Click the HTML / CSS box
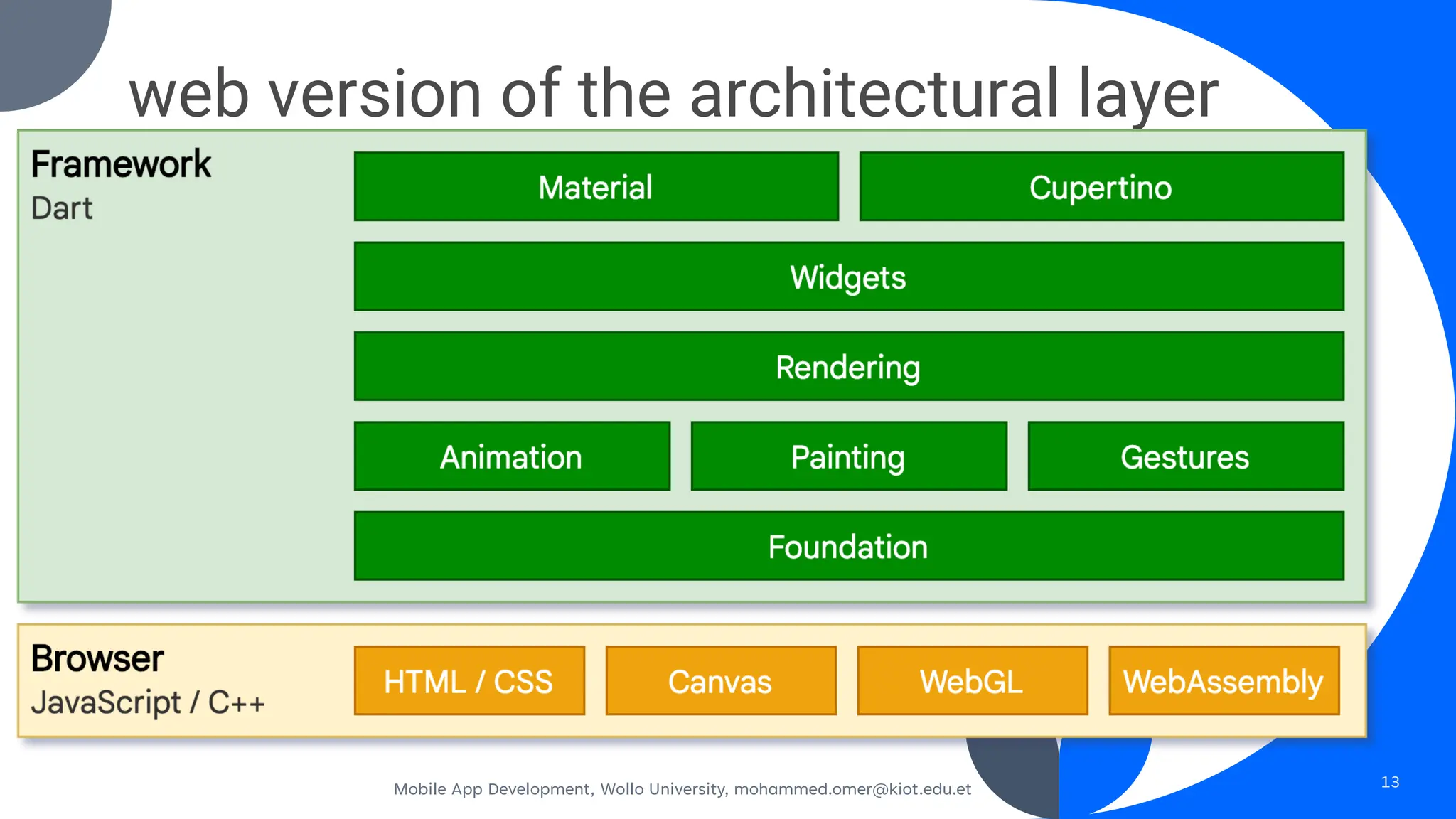1456x819 pixels. [469, 681]
